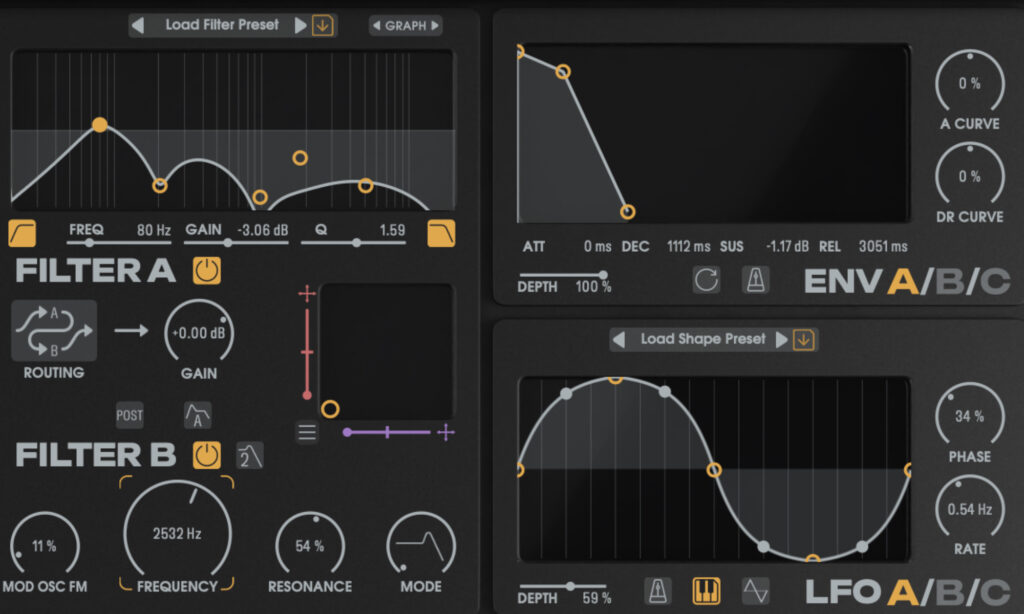The height and width of the screenshot is (614, 1024).
Task: Switch to next GRAPH view arrow
Action: 435,26
